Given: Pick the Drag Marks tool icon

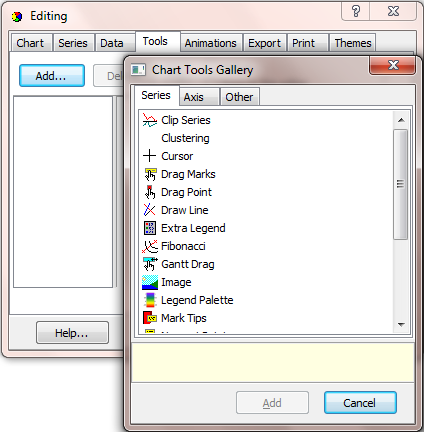Looking at the screenshot, I should point(150,174).
